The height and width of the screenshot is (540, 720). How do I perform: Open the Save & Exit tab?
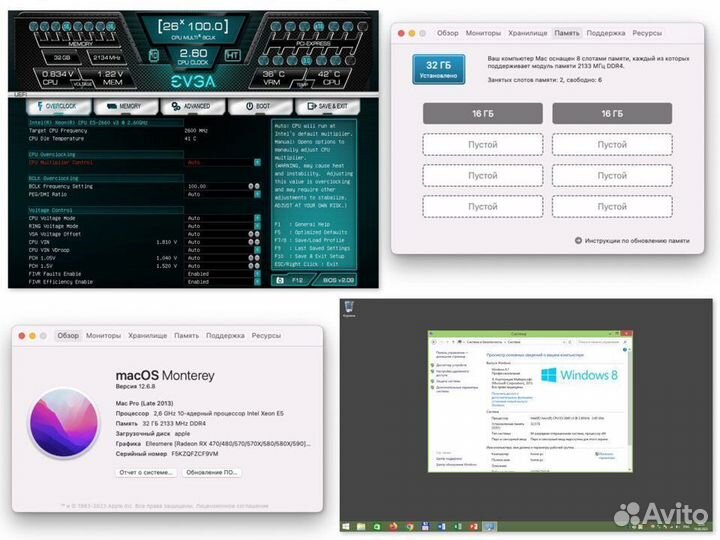pos(326,106)
